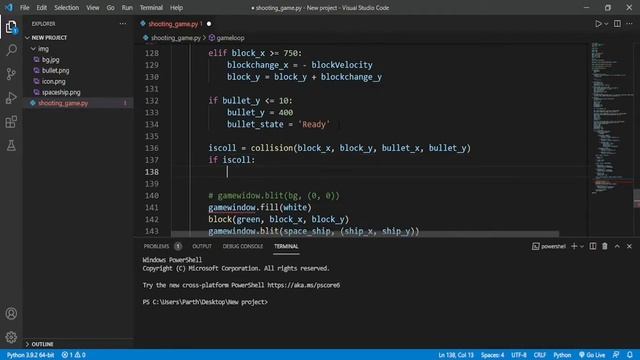Open the aka.ms/pscore6 link in terminal
Image resolution: width=640 pixels, height=360 pixels.
[303, 285]
